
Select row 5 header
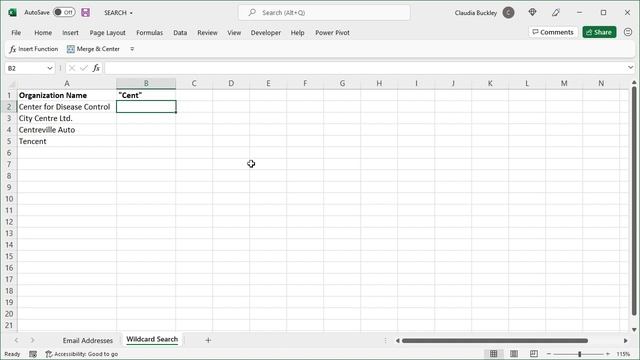[x=9, y=141]
